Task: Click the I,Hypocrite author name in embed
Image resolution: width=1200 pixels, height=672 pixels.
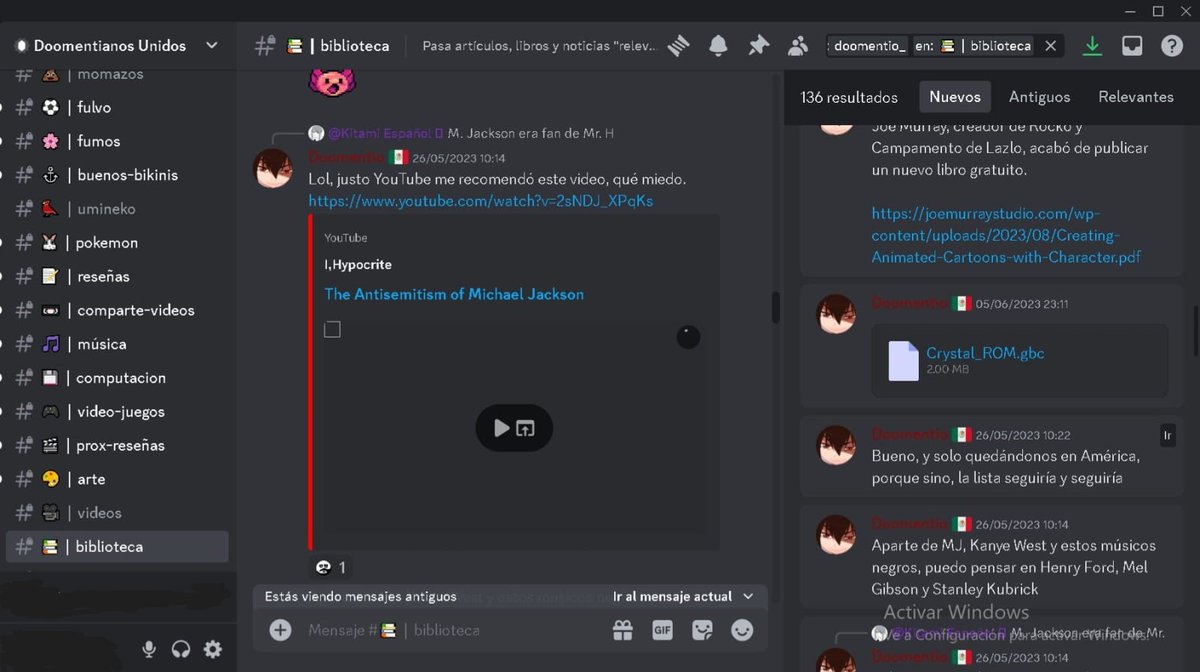Action: (358, 265)
